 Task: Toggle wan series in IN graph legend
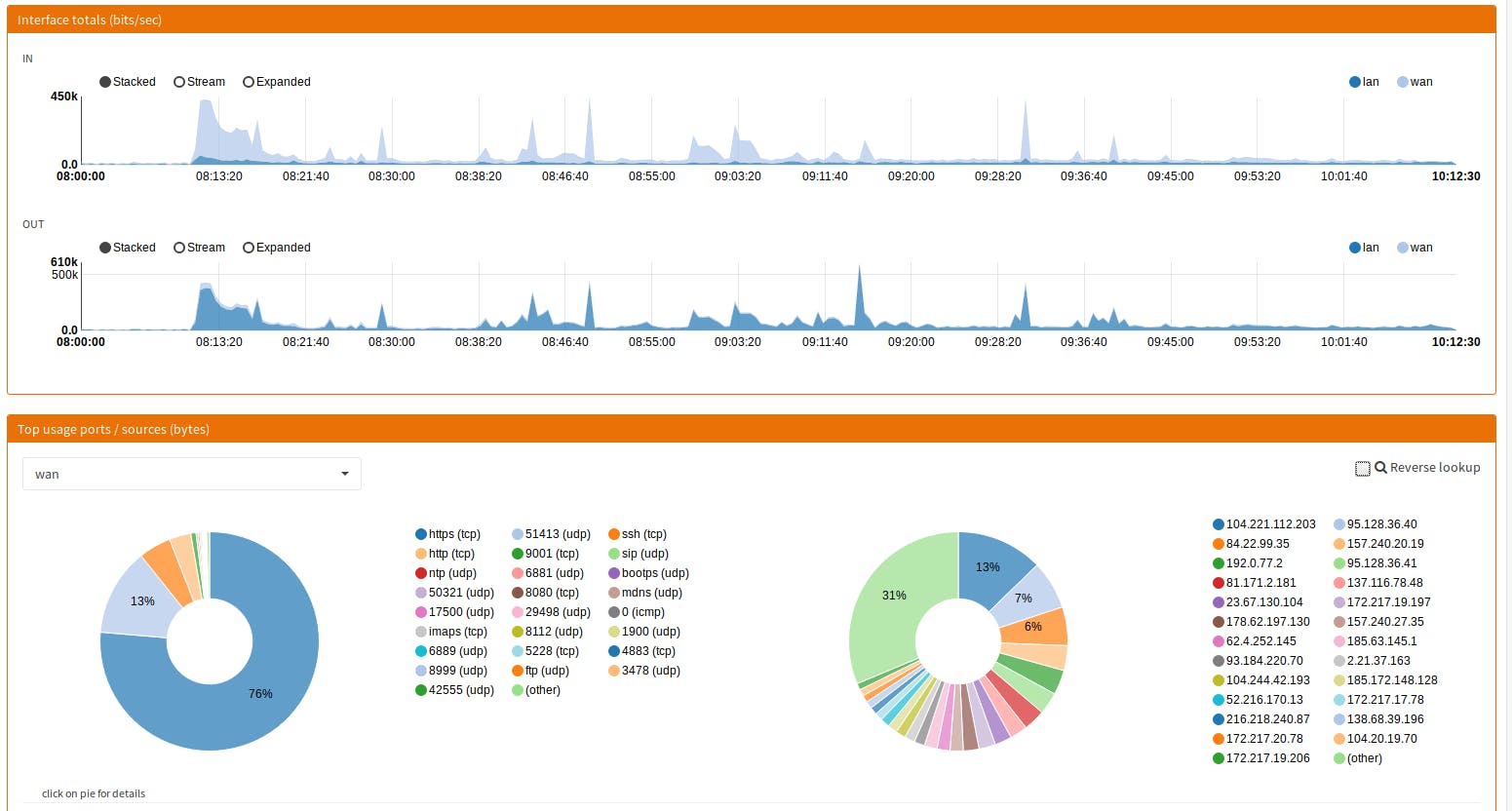click(x=1402, y=82)
